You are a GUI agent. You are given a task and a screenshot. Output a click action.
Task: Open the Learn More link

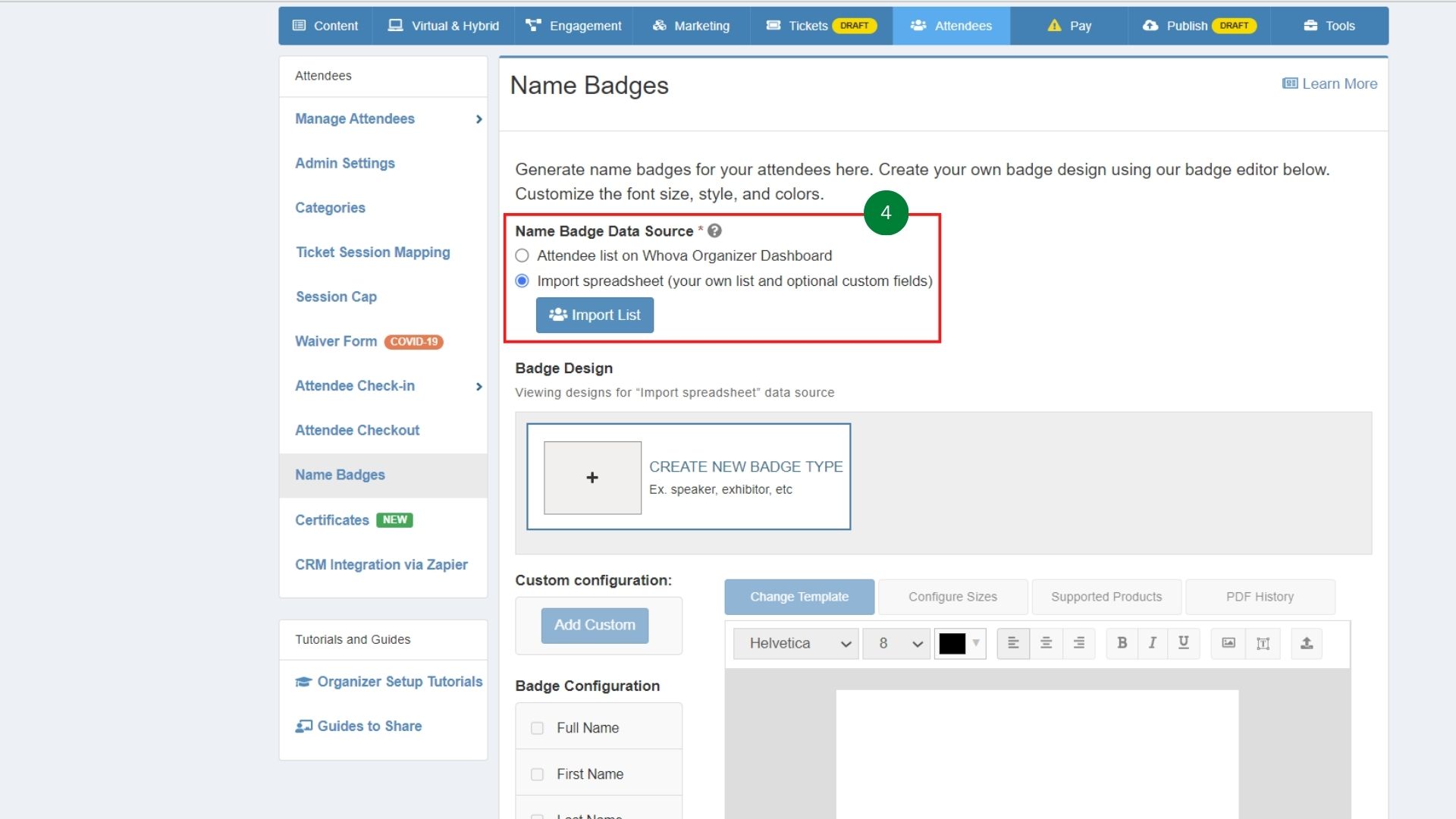click(1329, 83)
